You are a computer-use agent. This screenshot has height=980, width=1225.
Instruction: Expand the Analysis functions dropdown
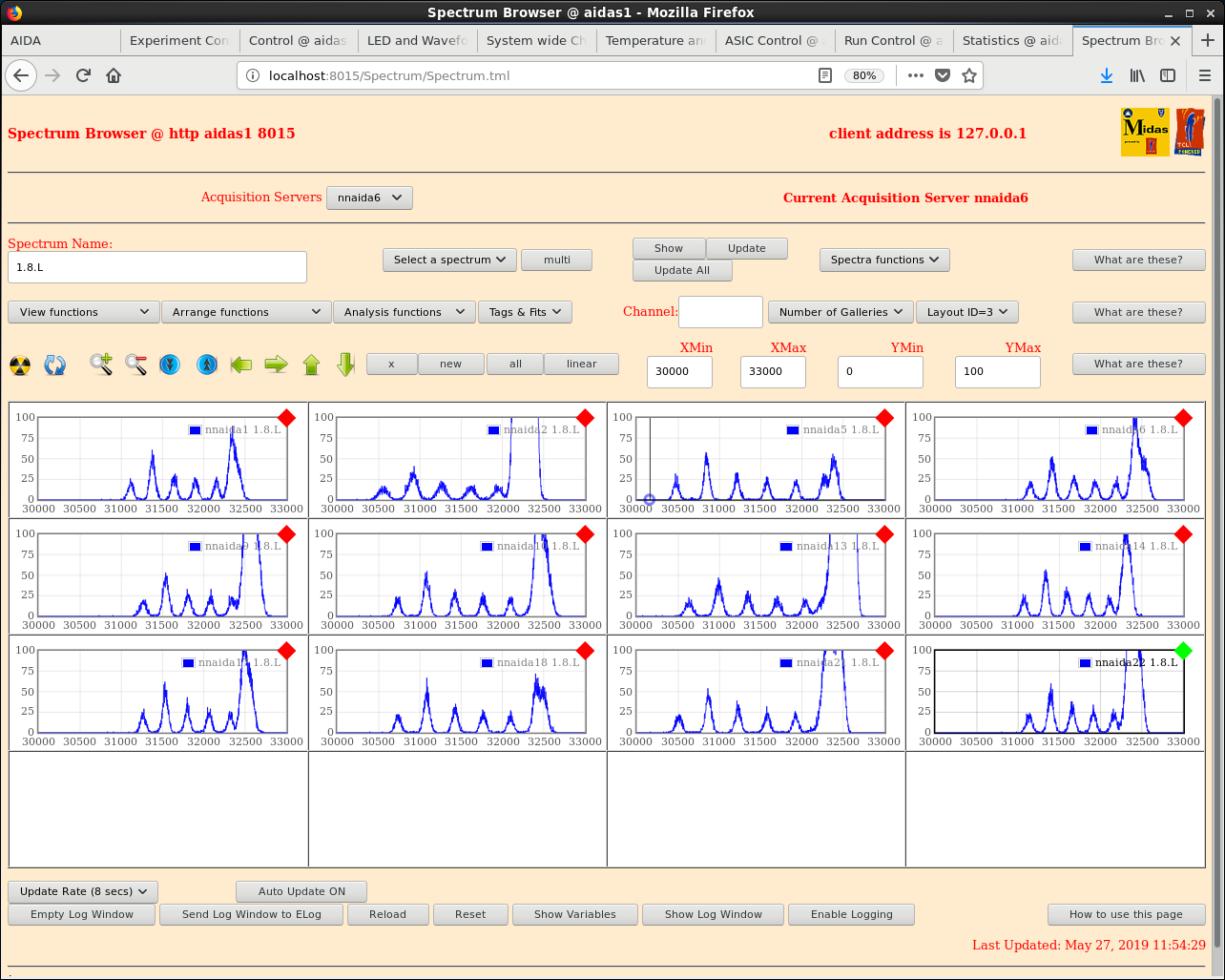click(x=404, y=312)
